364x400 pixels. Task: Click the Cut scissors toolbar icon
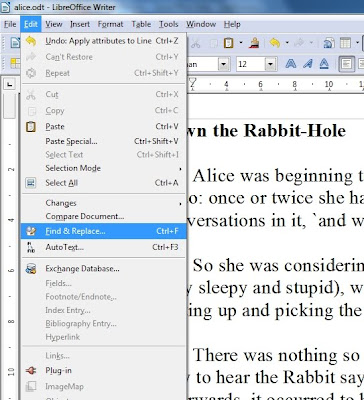195,43
